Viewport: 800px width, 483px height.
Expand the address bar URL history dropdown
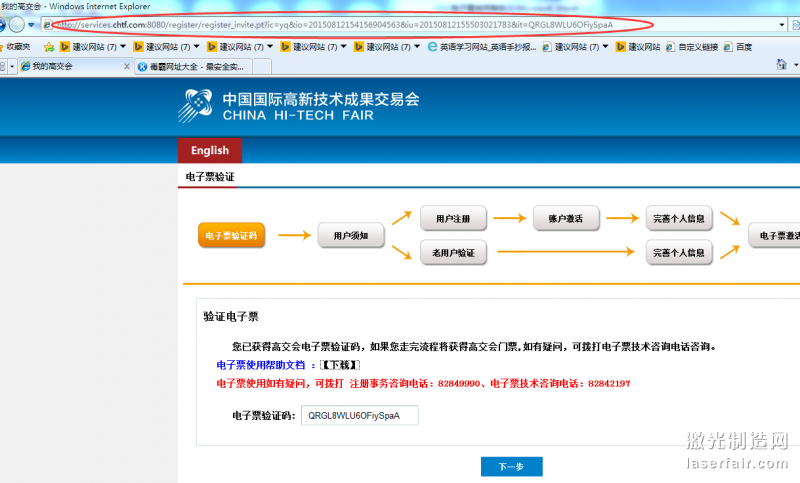(x=781, y=24)
